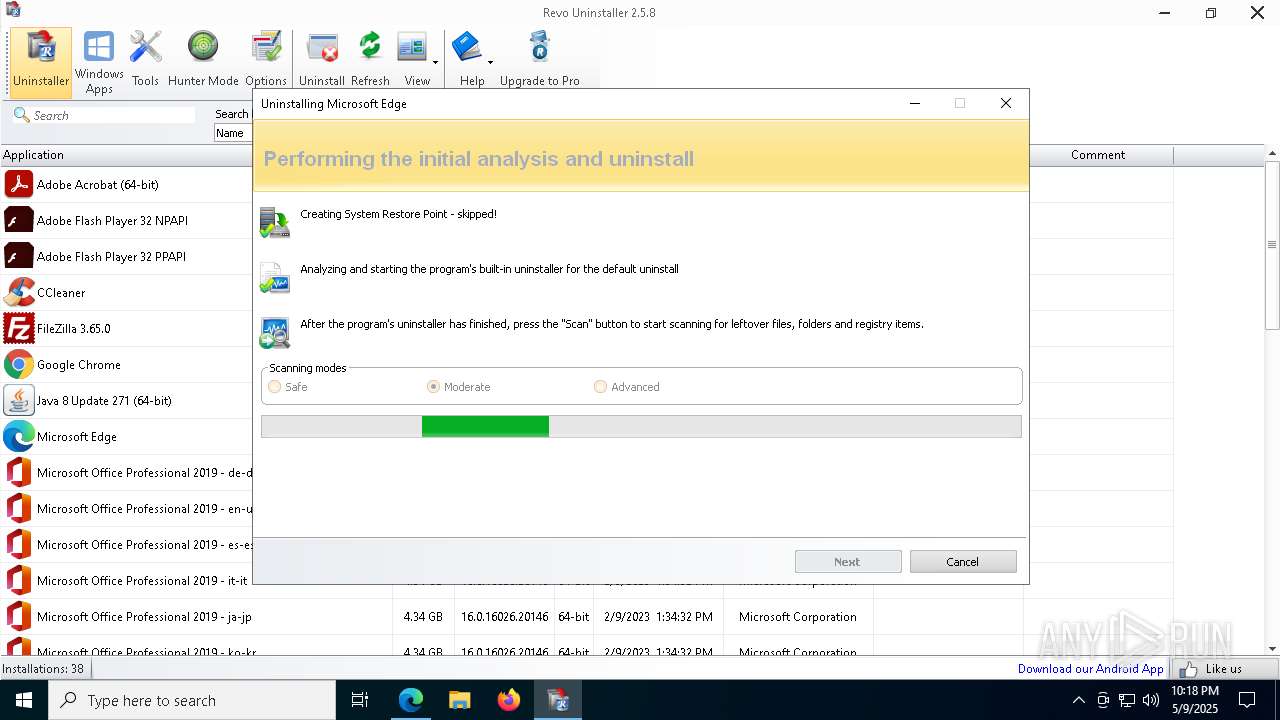Open Windows Apps toolbar icon

[99, 62]
